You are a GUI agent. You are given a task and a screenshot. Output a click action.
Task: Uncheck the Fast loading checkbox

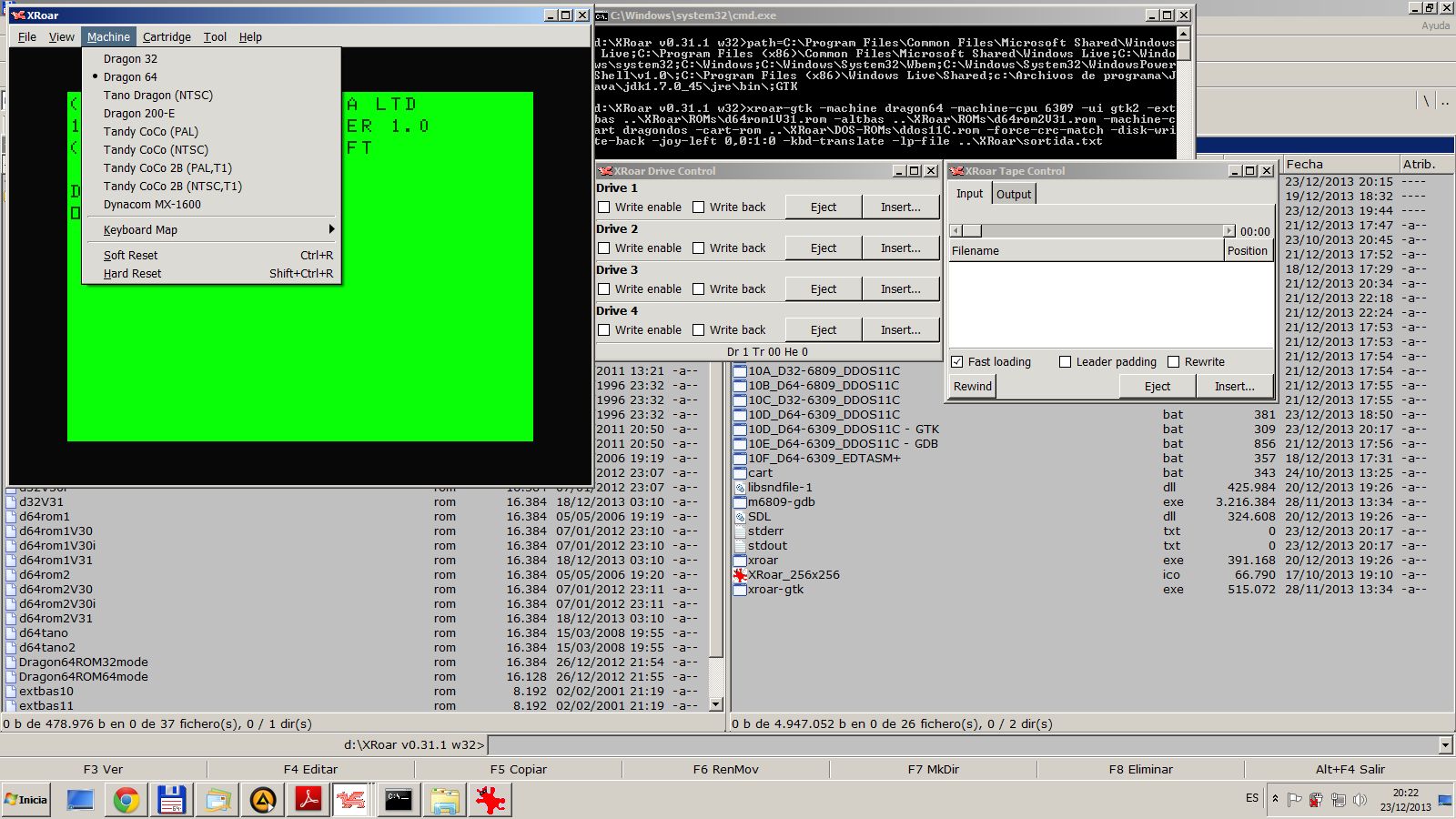coord(957,362)
